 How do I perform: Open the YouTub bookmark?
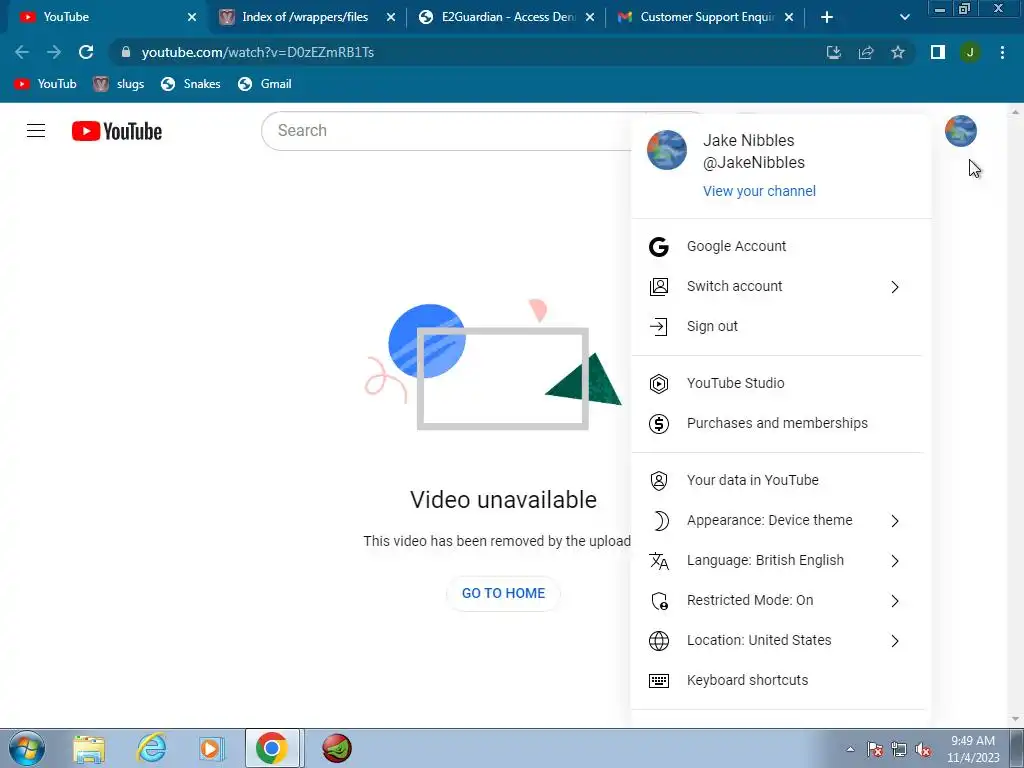(x=45, y=84)
